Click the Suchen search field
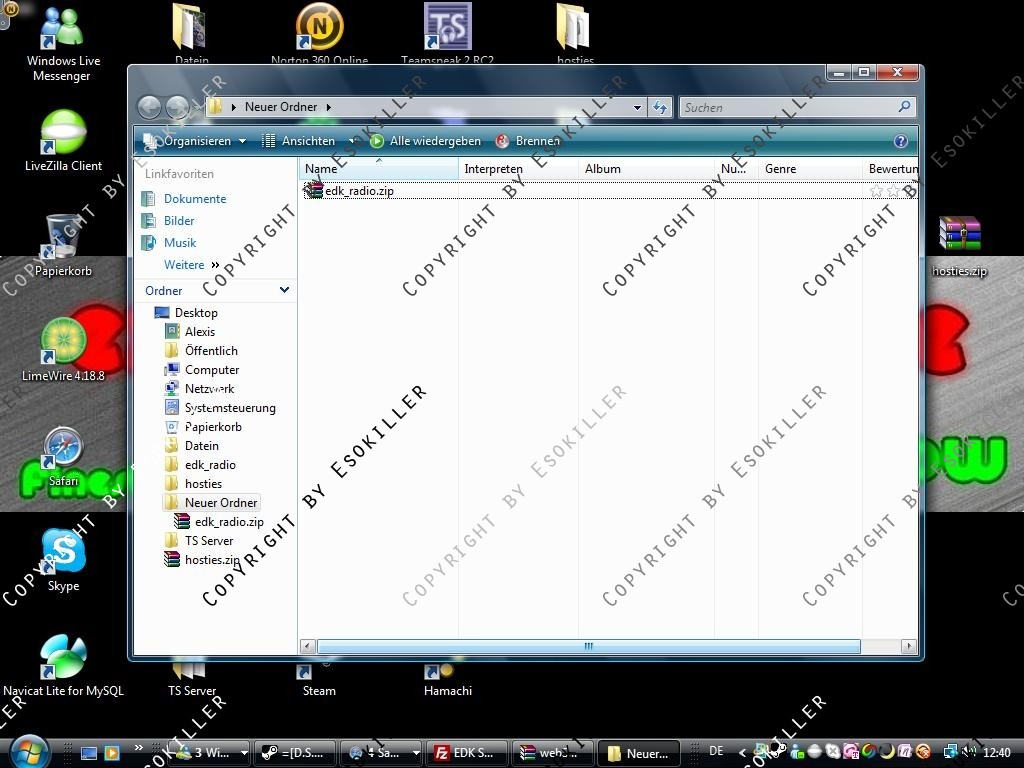This screenshot has width=1024, height=768. (x=788, y=107)
